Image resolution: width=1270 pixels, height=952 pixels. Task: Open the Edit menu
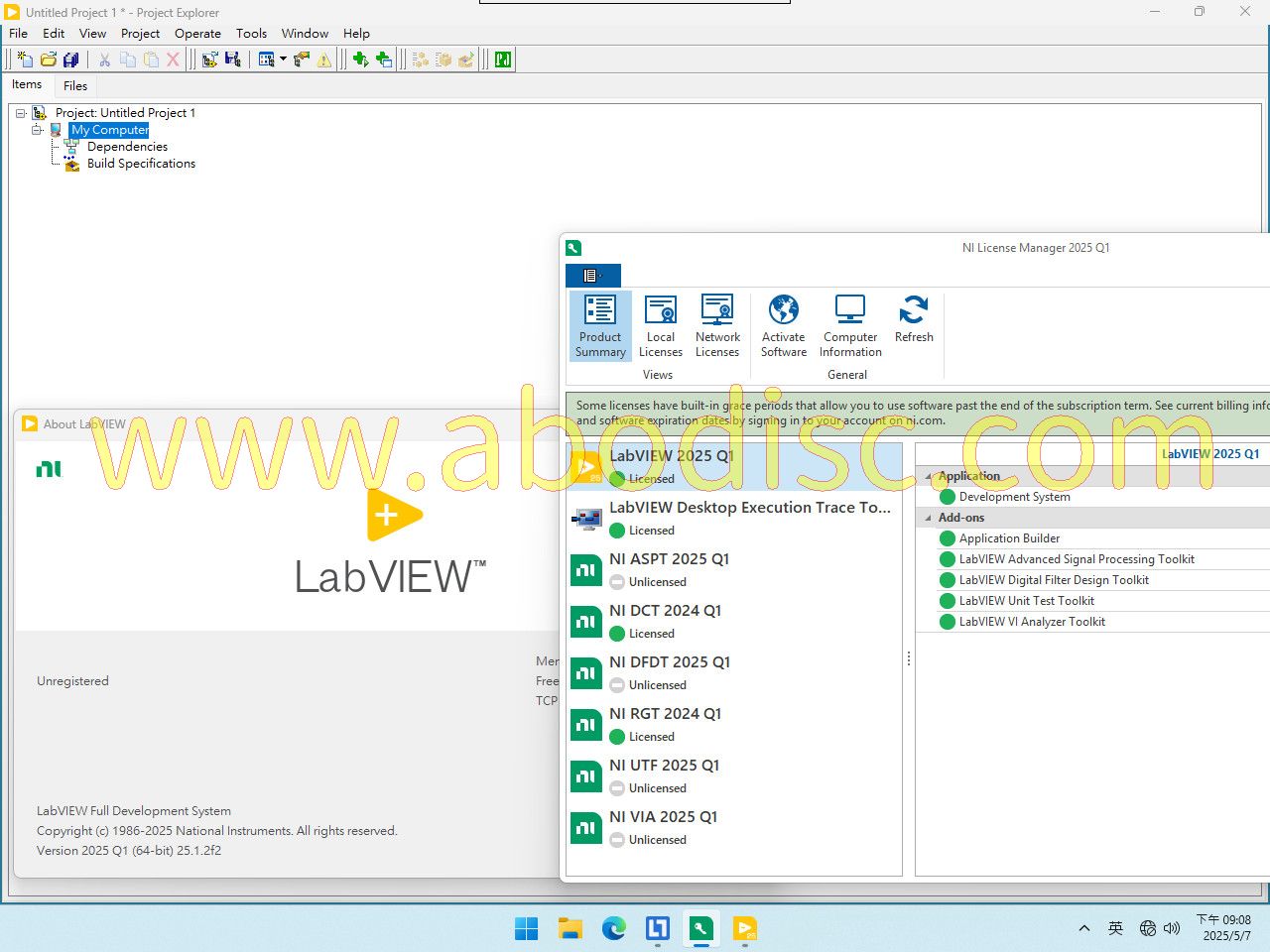point(54,33)
